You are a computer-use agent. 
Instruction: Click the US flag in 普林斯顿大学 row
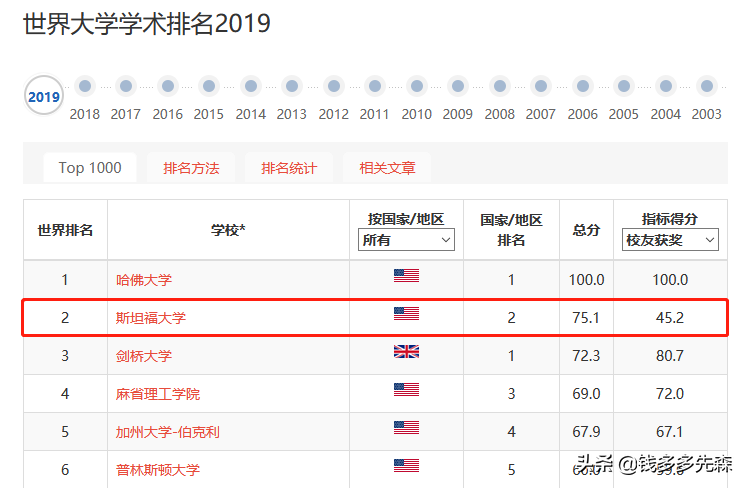pyautogui.click(x=406, y=466)
